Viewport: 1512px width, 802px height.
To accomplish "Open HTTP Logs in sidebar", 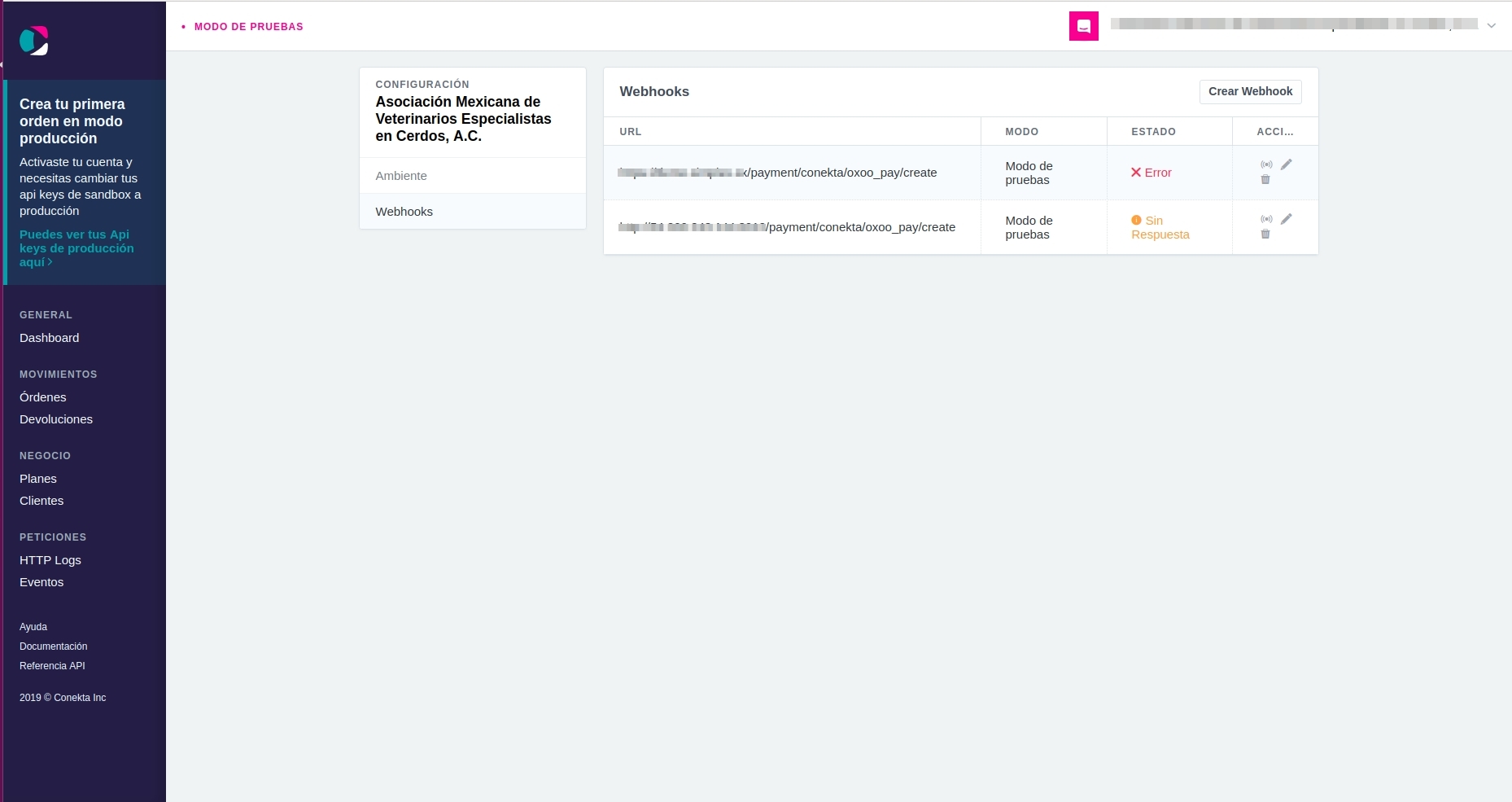I will tap(50, 560).
